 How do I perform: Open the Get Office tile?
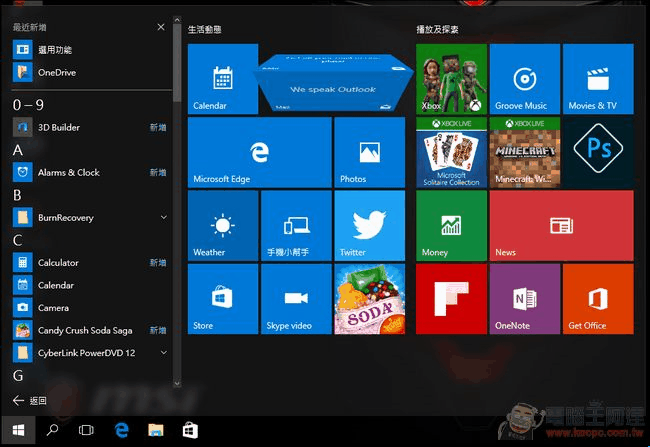[597, 298]
